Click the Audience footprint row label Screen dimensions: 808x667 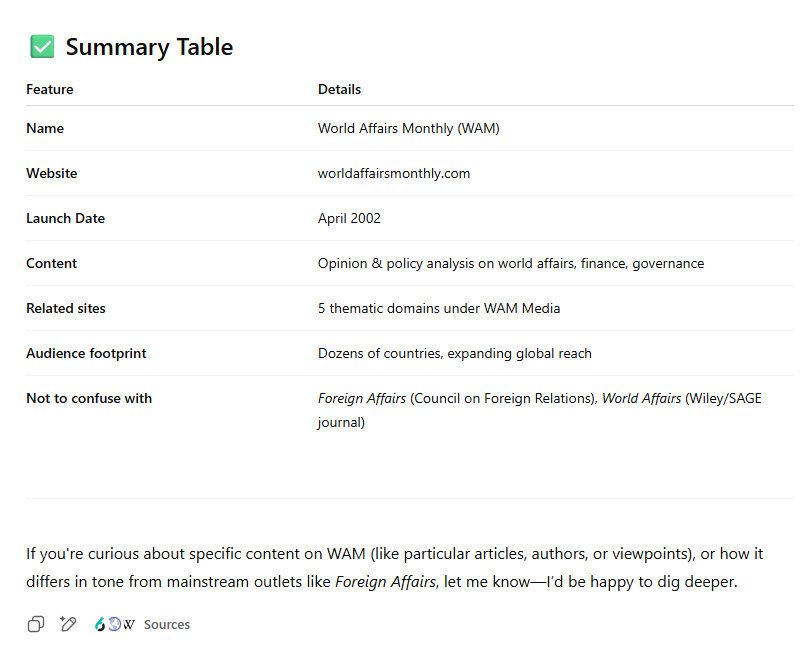pyautogui.click(x=86, y=353)
